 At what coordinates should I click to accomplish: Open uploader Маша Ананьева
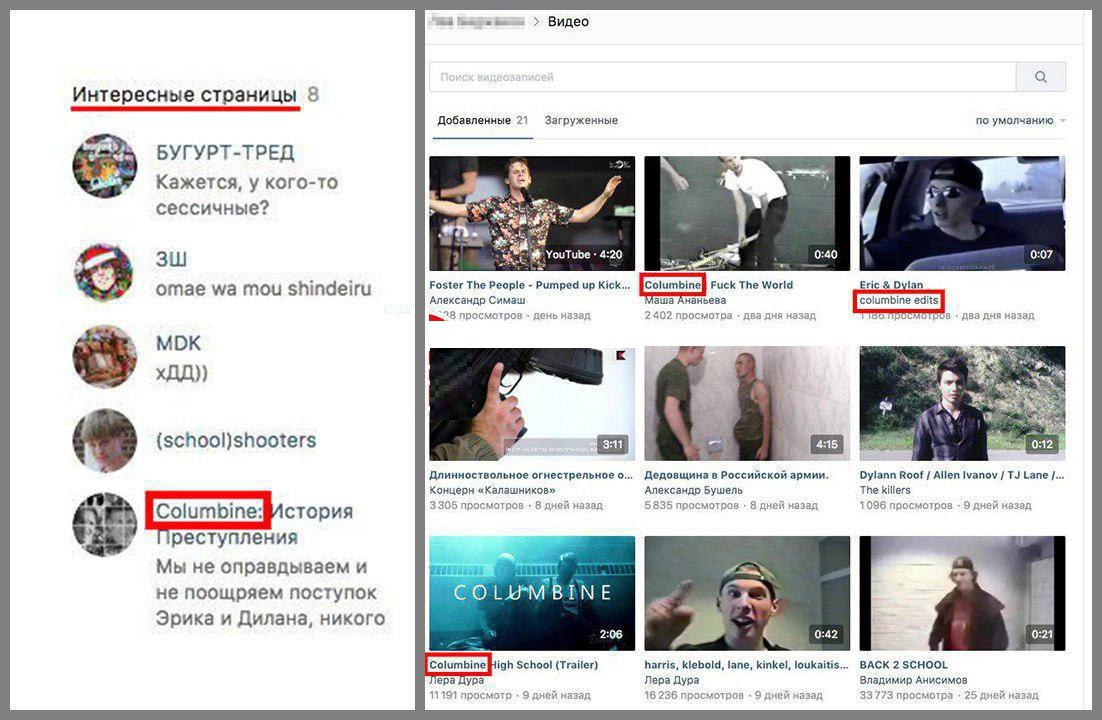685,300
